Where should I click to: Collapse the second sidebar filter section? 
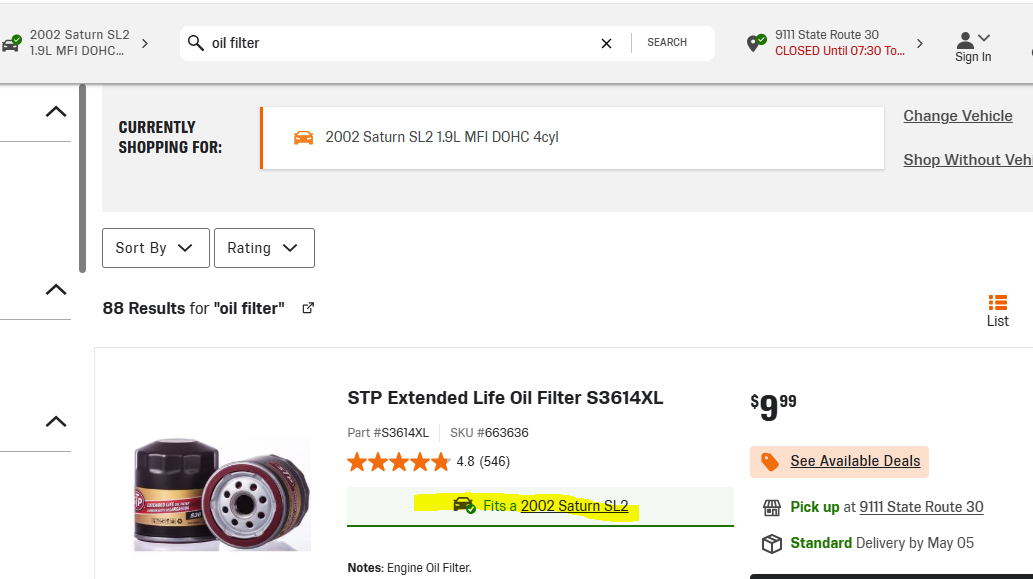(56, 290)
